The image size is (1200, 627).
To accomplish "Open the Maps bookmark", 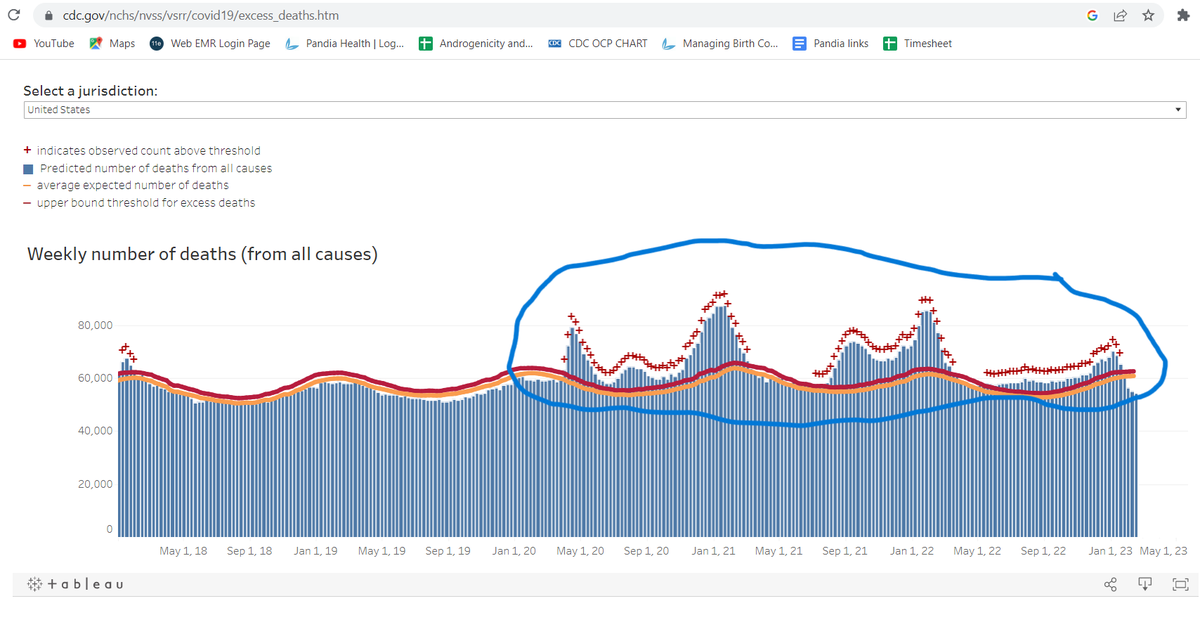I will pos(112,44).
